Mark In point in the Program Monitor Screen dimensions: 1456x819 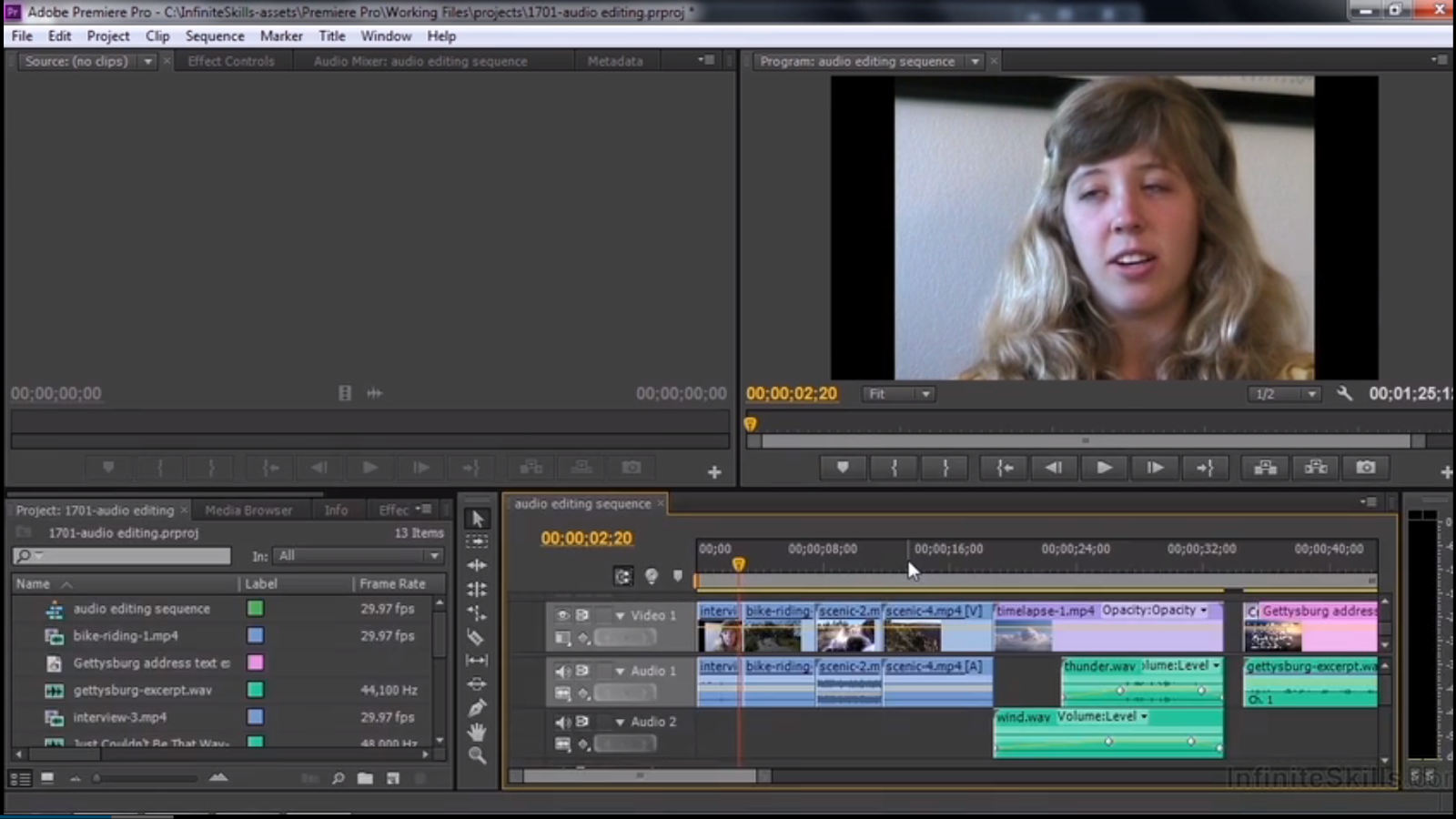(x=895, y=468)
